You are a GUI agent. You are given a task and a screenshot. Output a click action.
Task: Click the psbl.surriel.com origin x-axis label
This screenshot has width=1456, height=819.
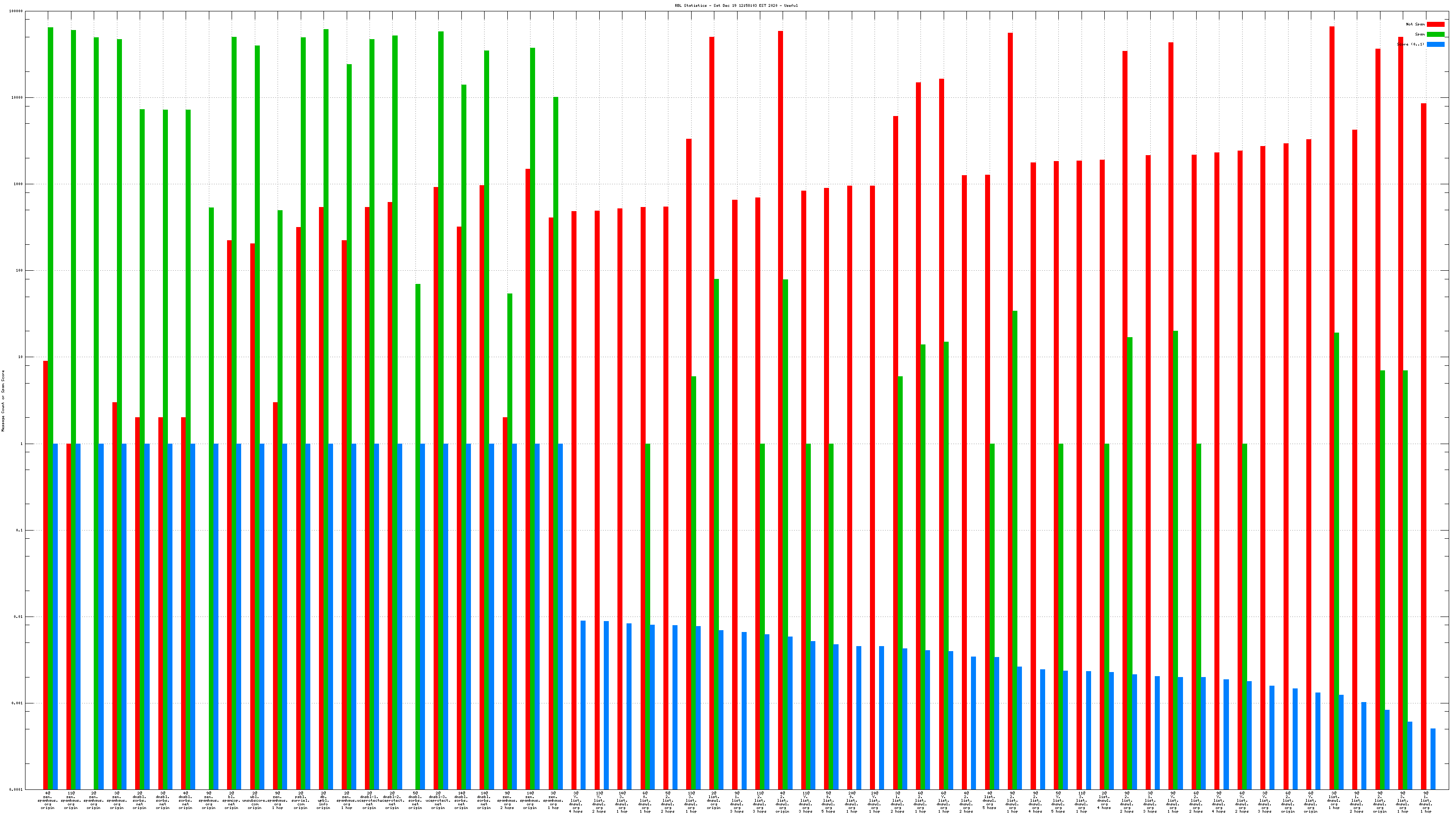(301, 800)
